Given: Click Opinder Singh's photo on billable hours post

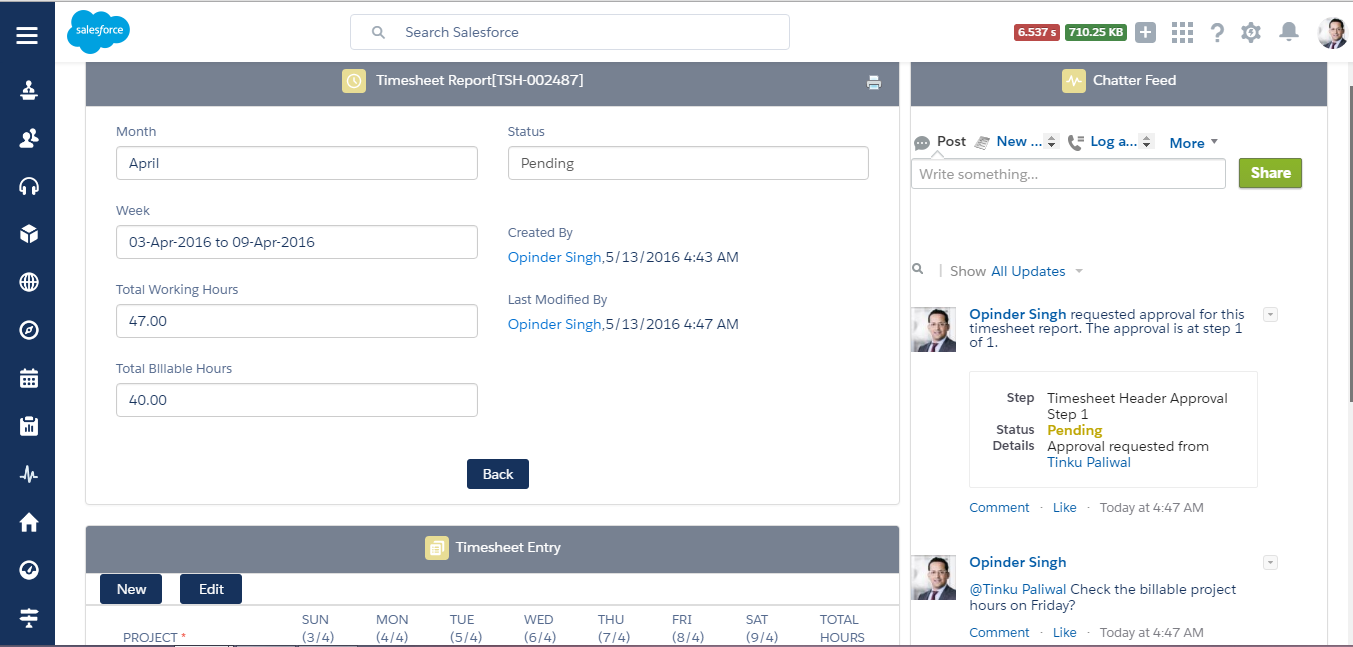Looking at the screenshot, I should [x=934, y=577].
